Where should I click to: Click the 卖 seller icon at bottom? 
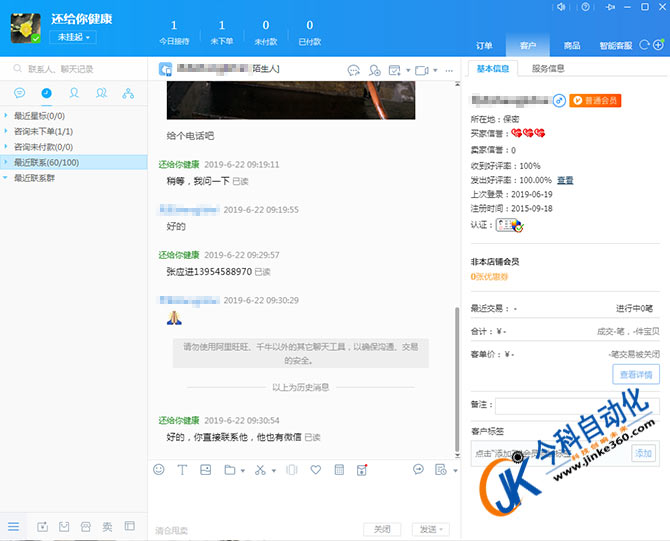click(107, 526)
